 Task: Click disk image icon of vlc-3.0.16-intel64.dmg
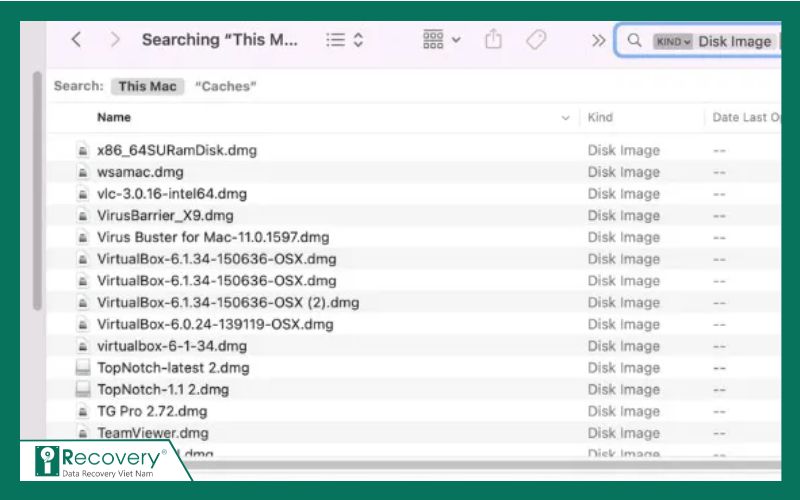(x=83, y=194)
